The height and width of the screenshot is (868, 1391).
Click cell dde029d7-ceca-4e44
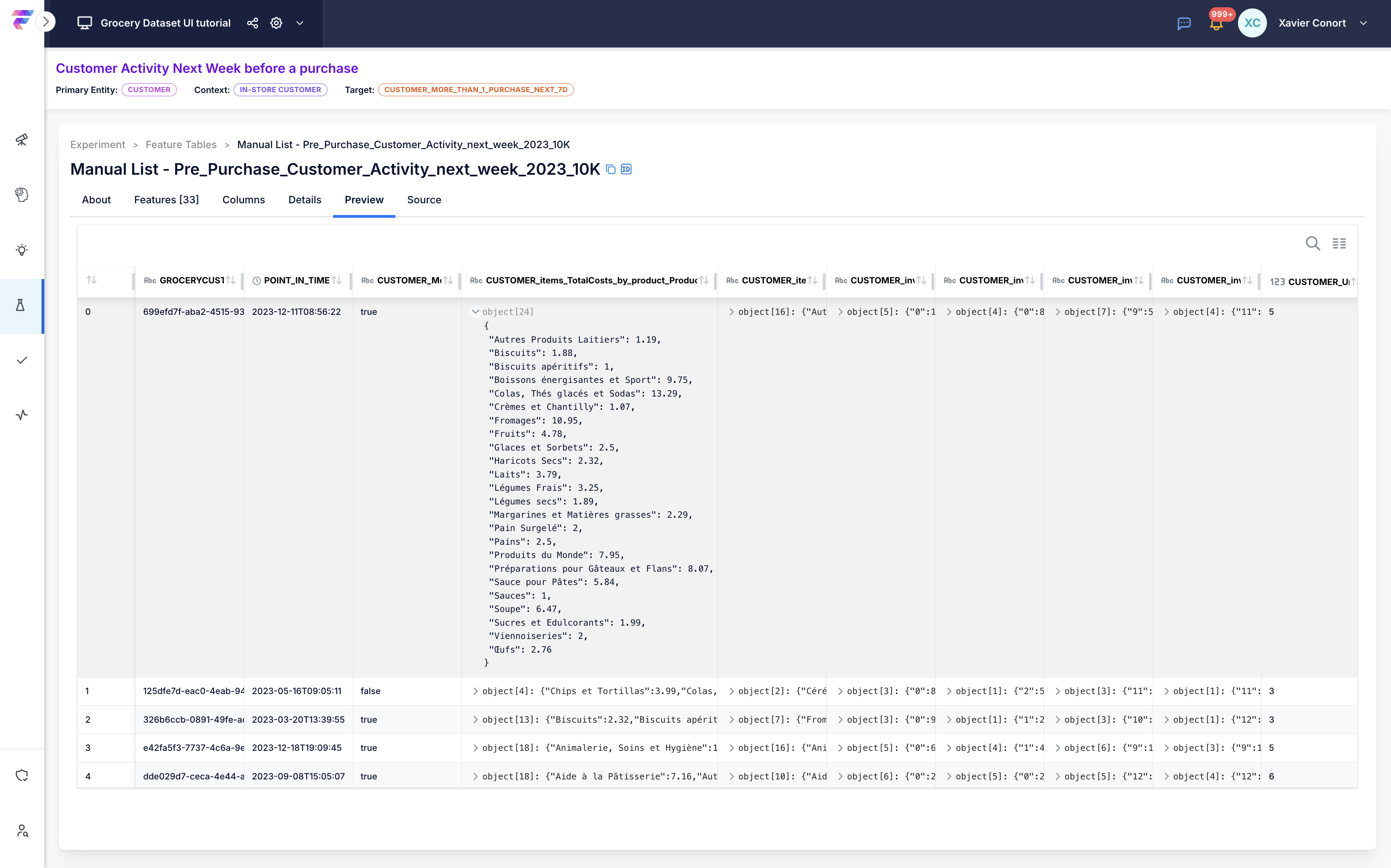[x=193, y=776]
